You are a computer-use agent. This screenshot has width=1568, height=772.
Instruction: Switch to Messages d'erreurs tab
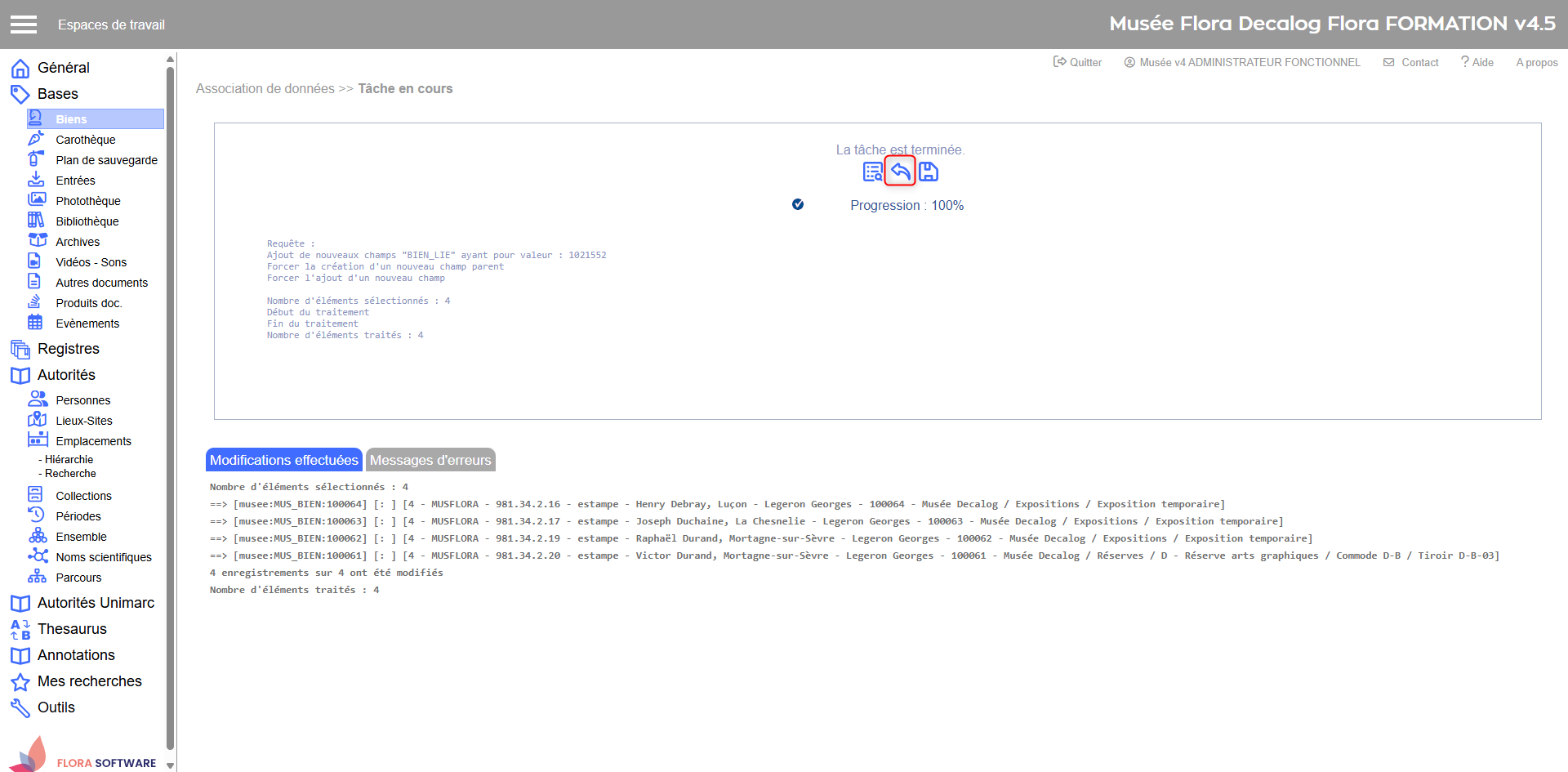pyautogui.click(x=430, y=460)
